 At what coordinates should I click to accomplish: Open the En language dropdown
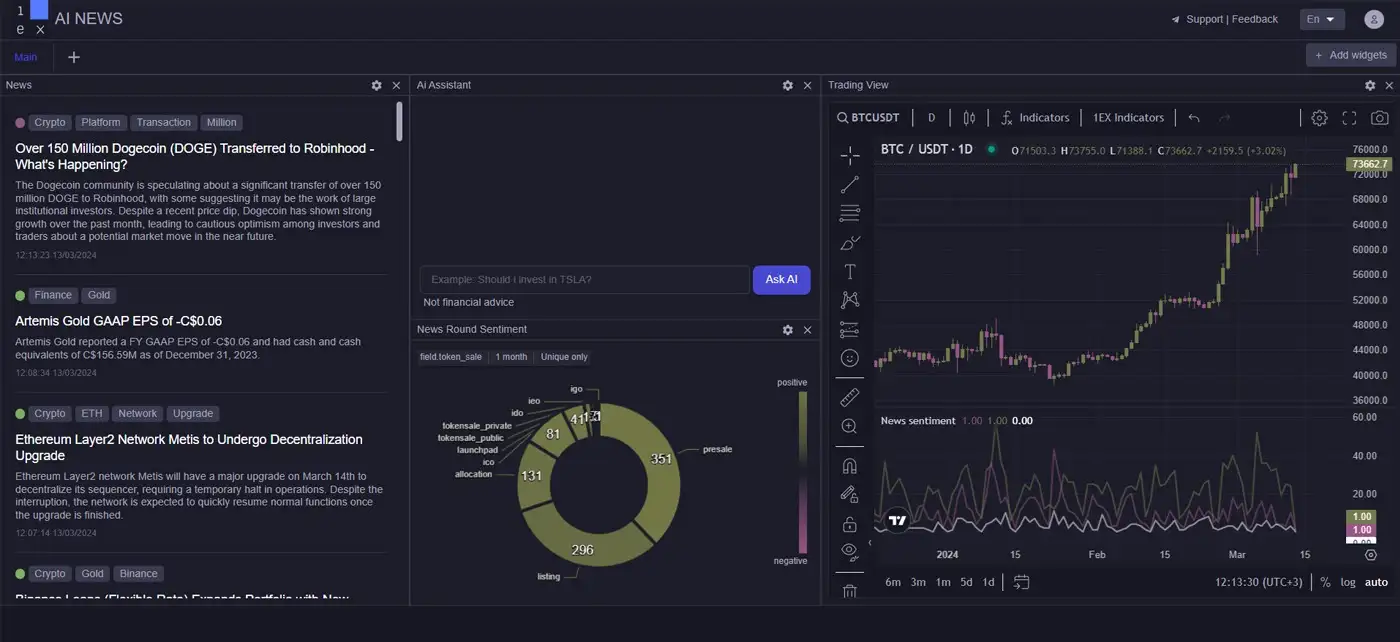[x=1321, y=19]
